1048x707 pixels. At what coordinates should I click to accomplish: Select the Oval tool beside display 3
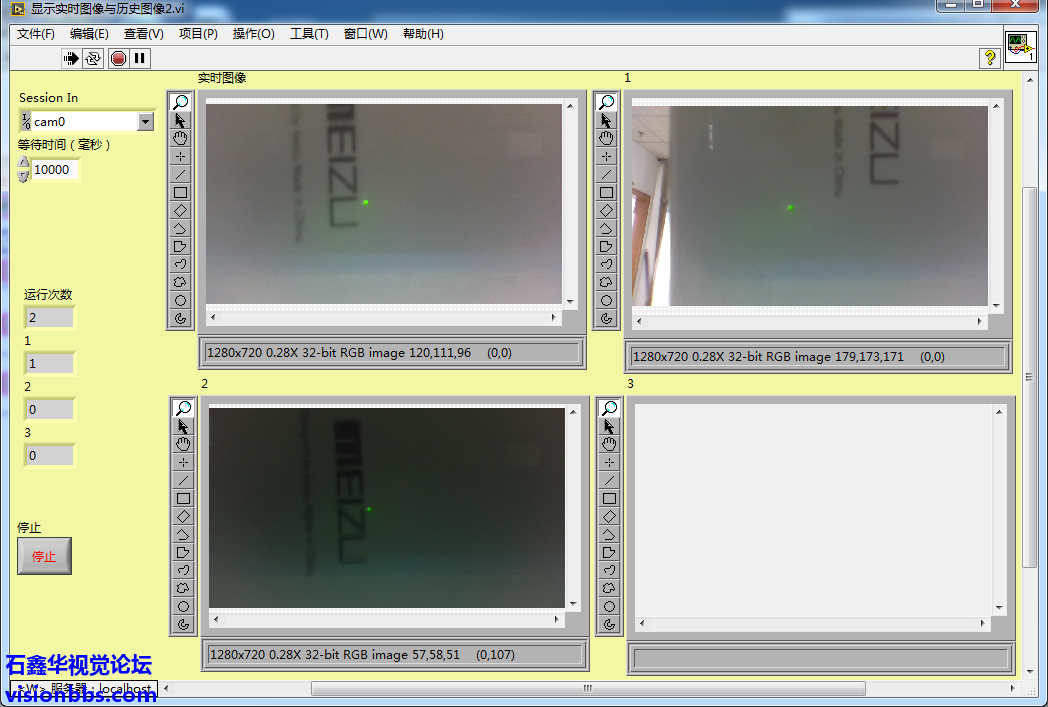609,606
